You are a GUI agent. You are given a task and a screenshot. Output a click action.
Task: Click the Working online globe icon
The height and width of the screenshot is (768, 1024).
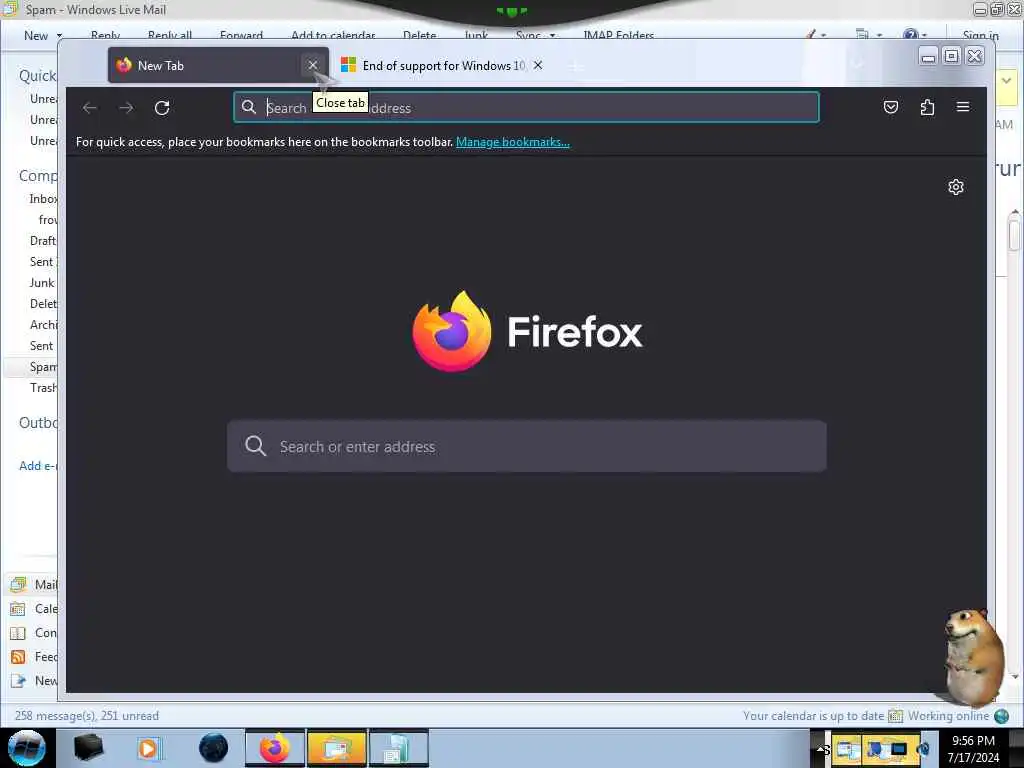pos(1002,716)
